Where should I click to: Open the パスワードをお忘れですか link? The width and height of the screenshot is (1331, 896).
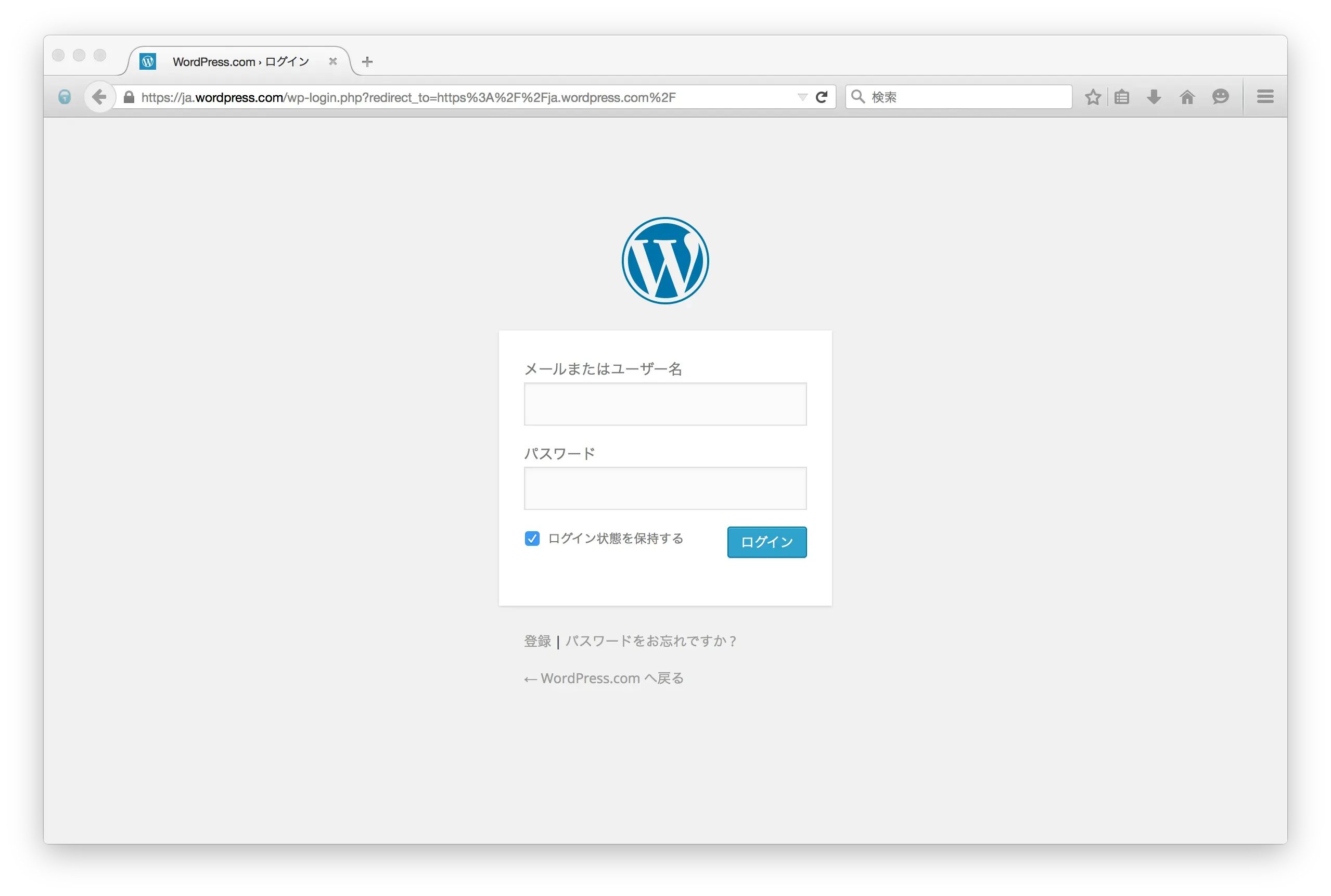tap(650, 641)
